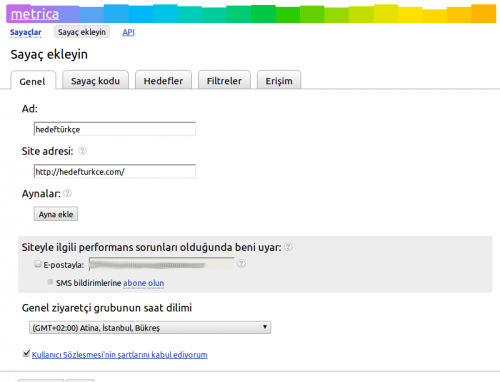This screenshot has height=382, width=500.
Task: Go to the Erişim tab
Action: [279, 80]
